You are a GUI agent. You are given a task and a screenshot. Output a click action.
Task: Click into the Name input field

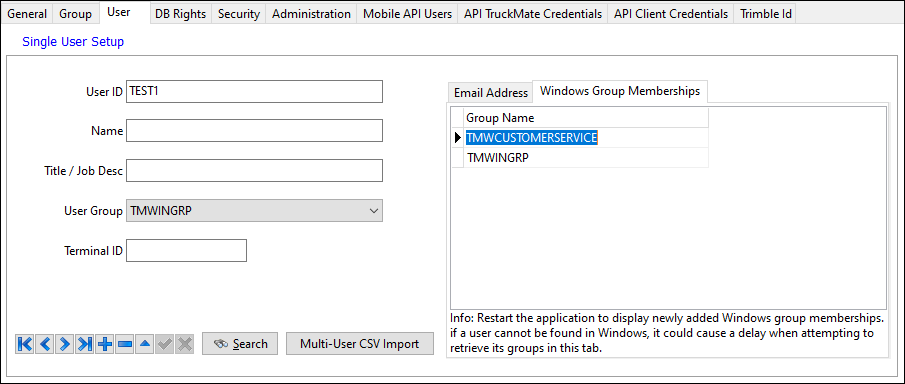[255, 131]
